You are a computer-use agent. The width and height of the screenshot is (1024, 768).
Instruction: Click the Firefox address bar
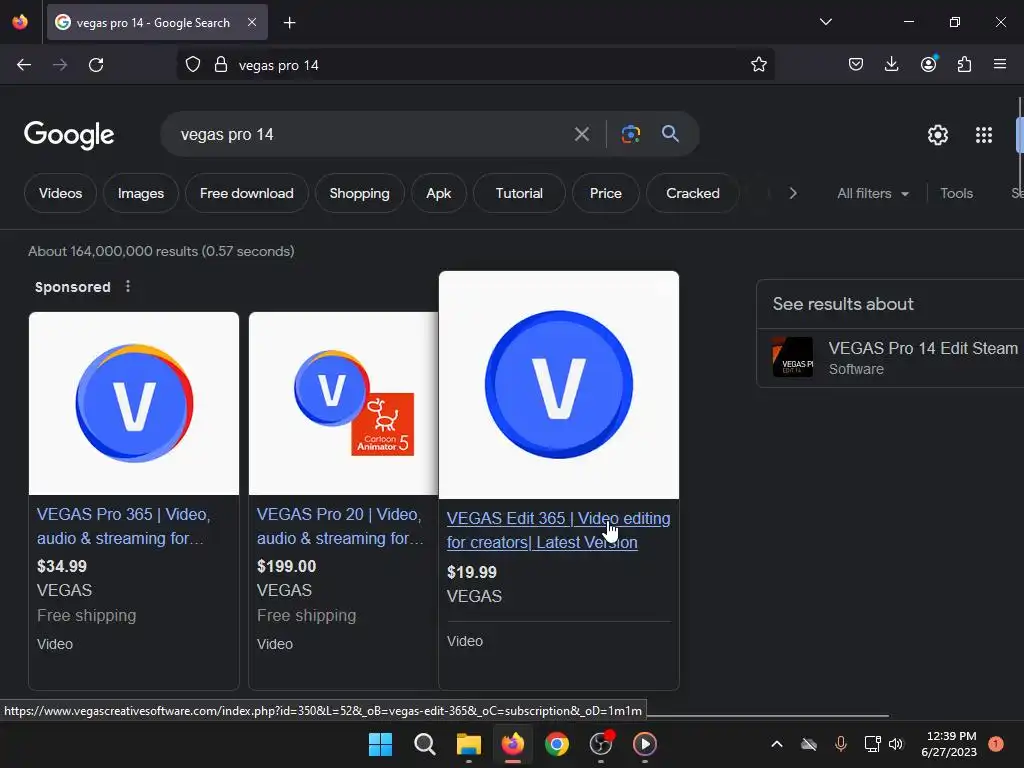(475, 65)
